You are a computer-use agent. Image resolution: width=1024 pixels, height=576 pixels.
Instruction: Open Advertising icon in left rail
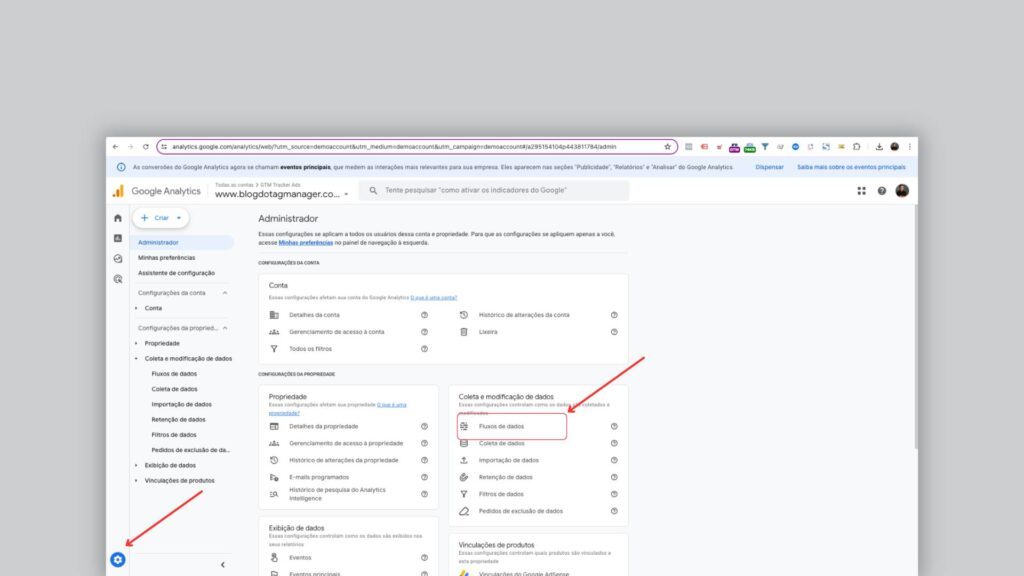coord(118,279)
